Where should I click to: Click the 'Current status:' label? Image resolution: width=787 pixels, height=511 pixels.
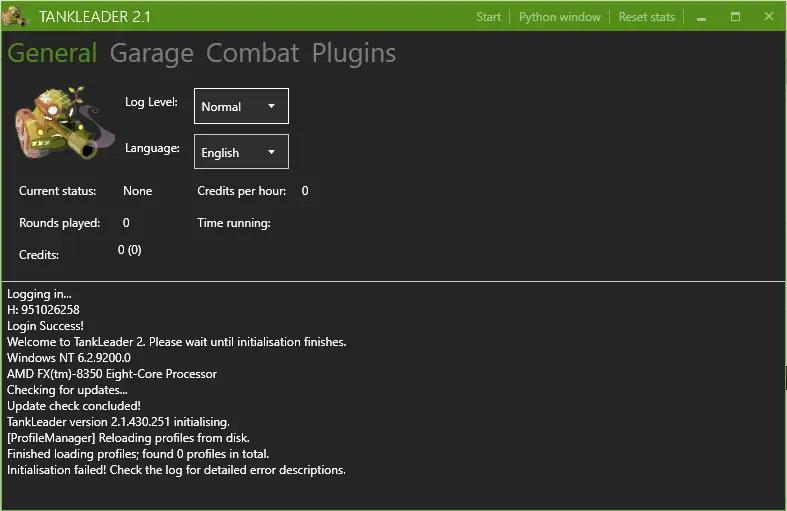click(57, 191)
